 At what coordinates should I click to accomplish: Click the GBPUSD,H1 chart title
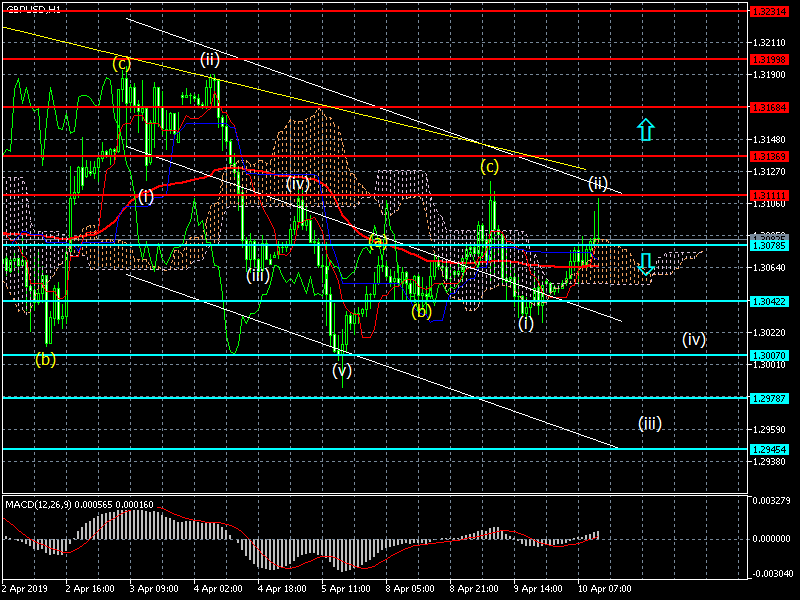[x=34, y=8]
